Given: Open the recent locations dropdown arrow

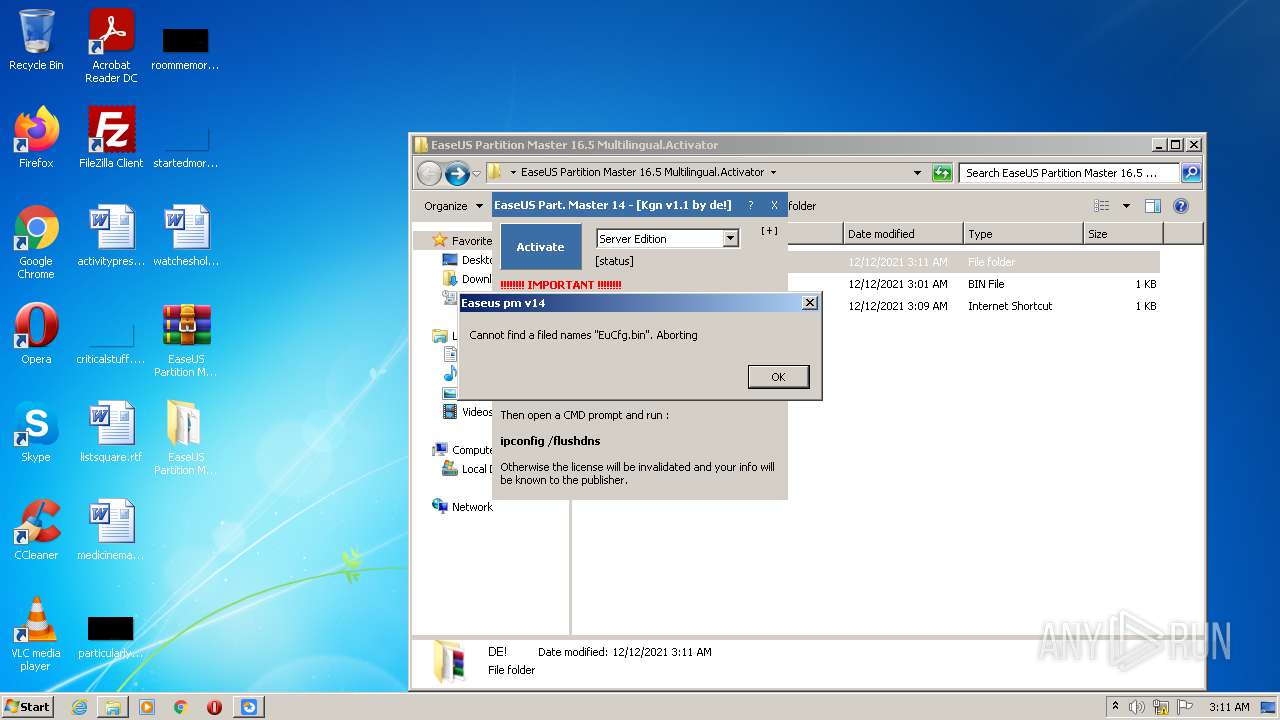Looking at the screenshot, I should tap(477, 173).
